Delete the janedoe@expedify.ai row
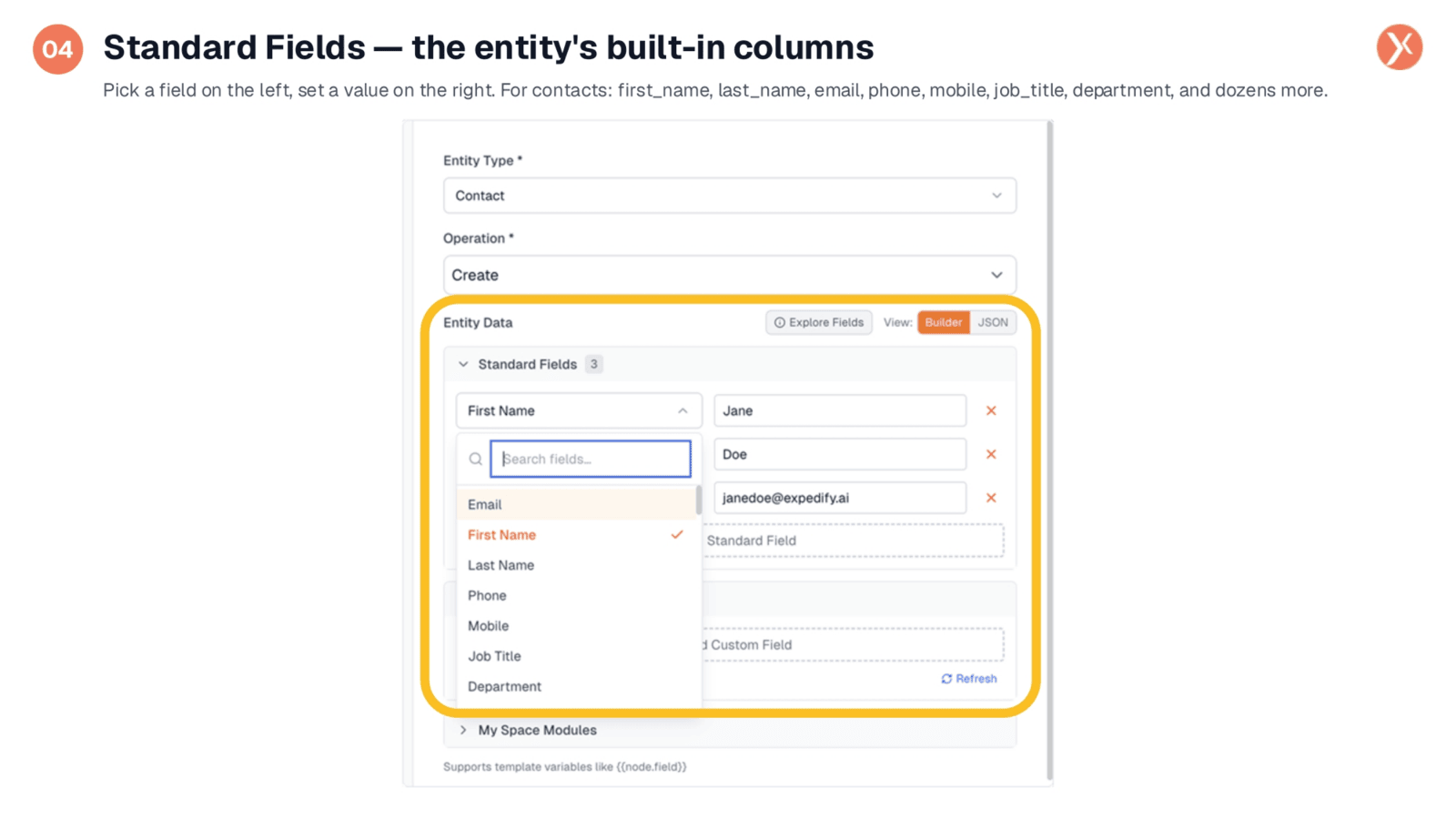Viewport: 1456px width, 819px height. click(991, 498)
